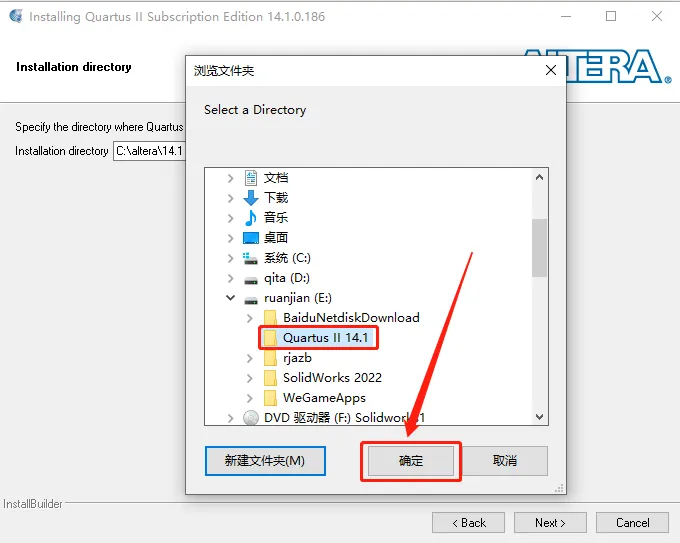
Task: Click the Desktop (桌面) monitor icon
Action: tap(251, 238)
